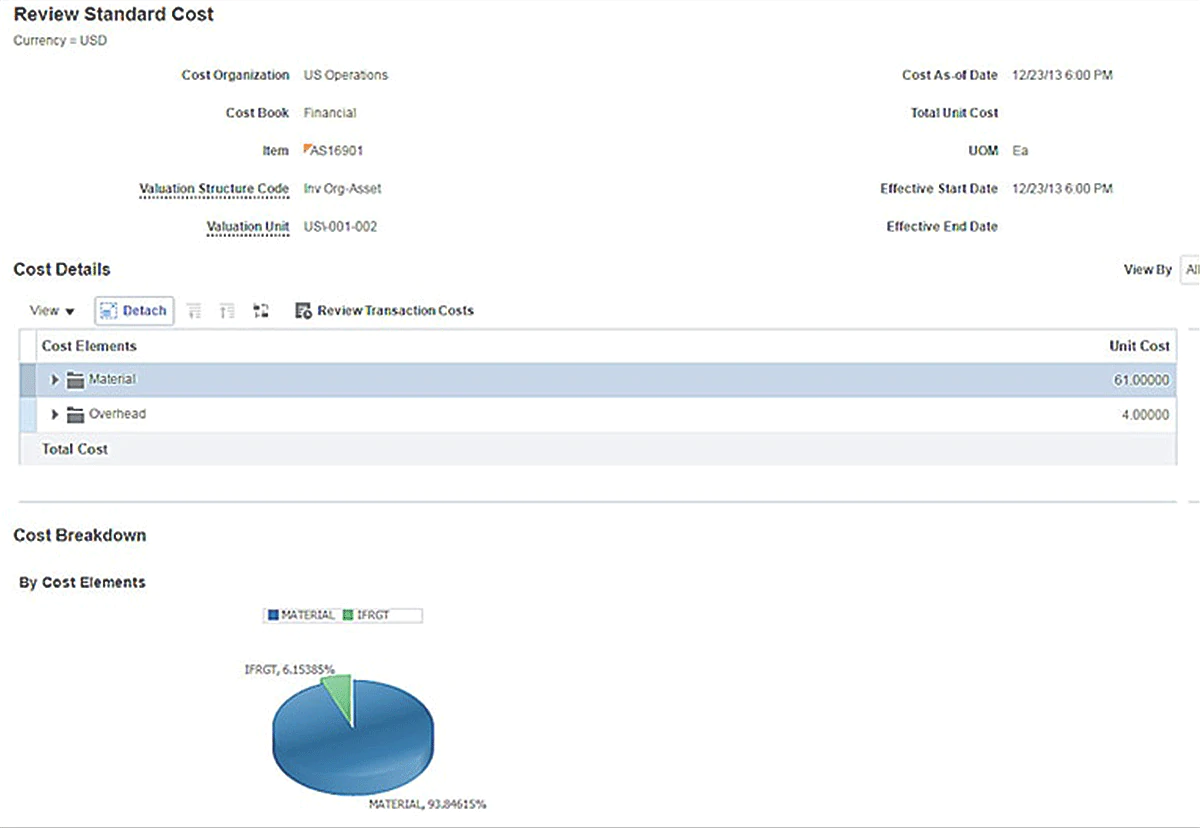Open the View By dropdown
The width and height of the screenshot is (1200, 828).
click(1190, 270)
